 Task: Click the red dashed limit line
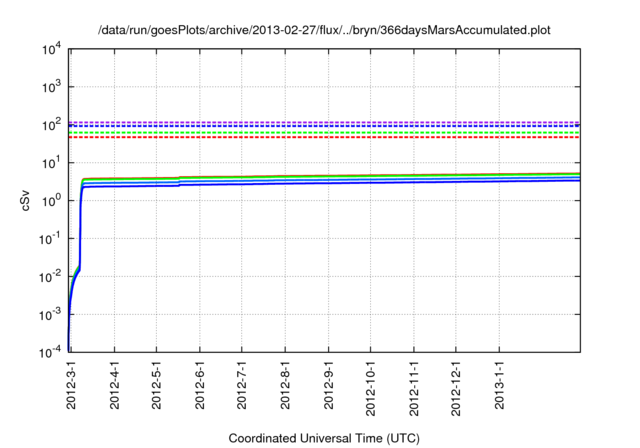(x=324, y=138)
